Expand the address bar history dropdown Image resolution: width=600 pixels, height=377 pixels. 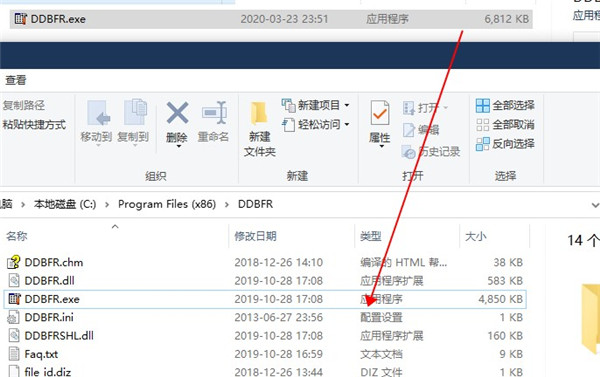click(595, 205)
